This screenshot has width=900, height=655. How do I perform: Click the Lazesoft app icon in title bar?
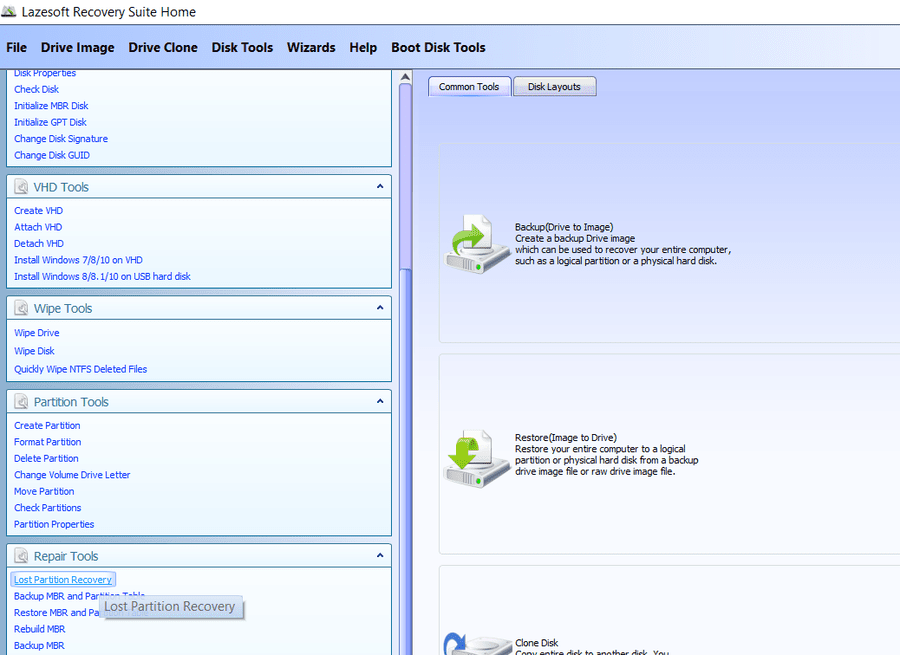9,11
